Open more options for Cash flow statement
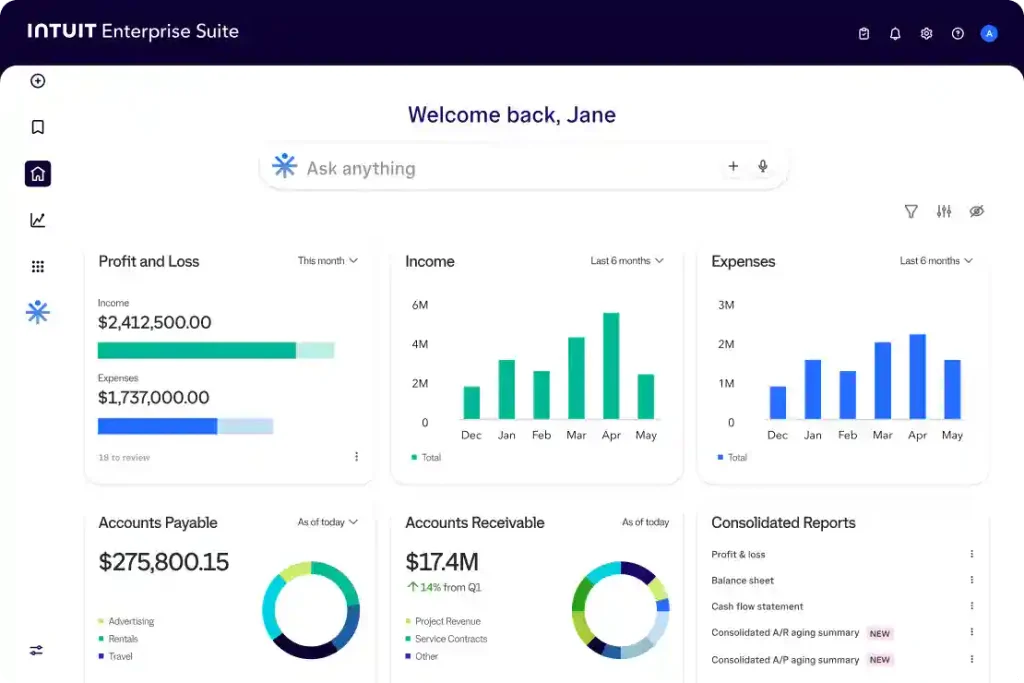Image resolution: width=1024 pixels, height=683 pixels. (x=972, y=606)
